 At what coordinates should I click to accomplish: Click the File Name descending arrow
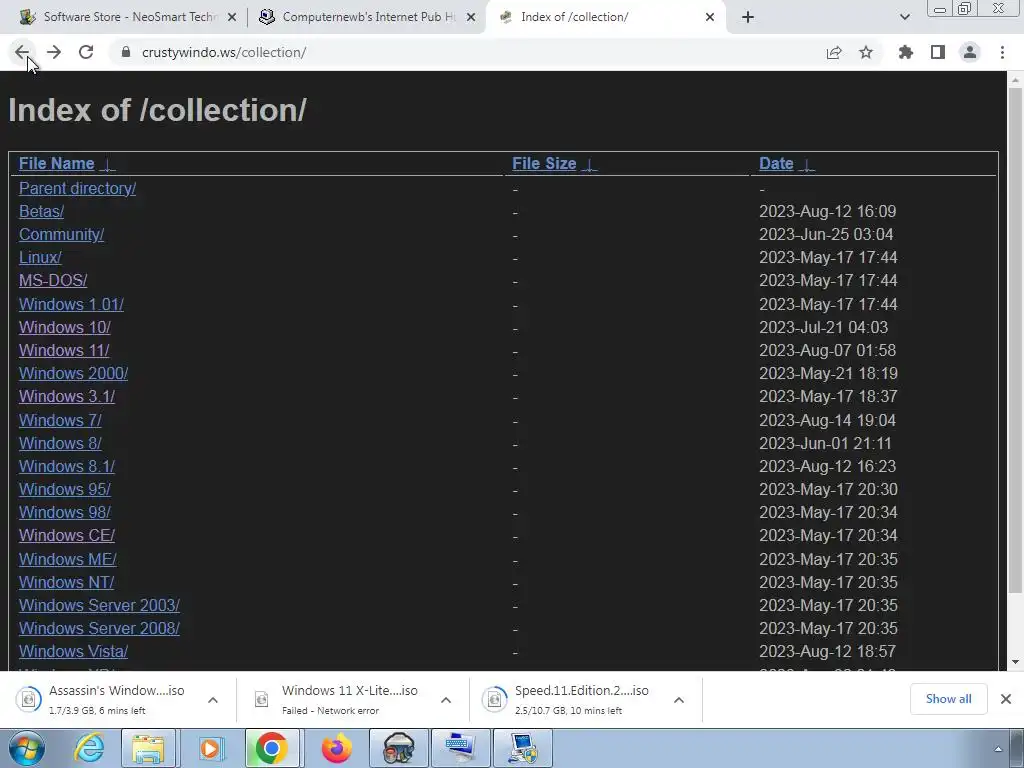(108, 165)
